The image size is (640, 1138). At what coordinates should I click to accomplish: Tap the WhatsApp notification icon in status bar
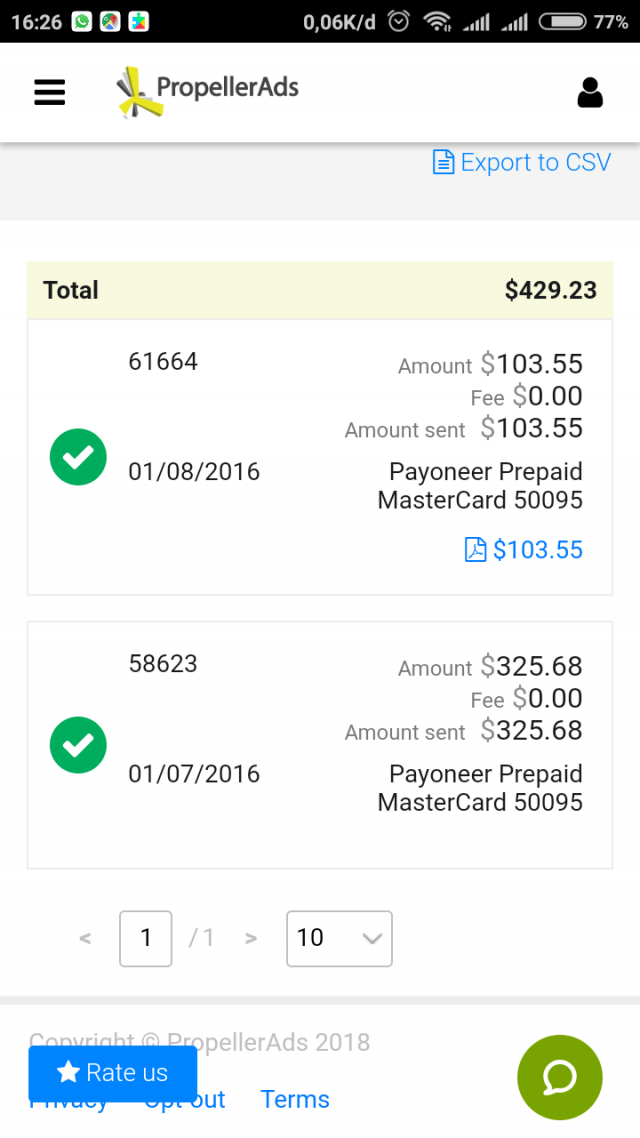coord(82,22)
